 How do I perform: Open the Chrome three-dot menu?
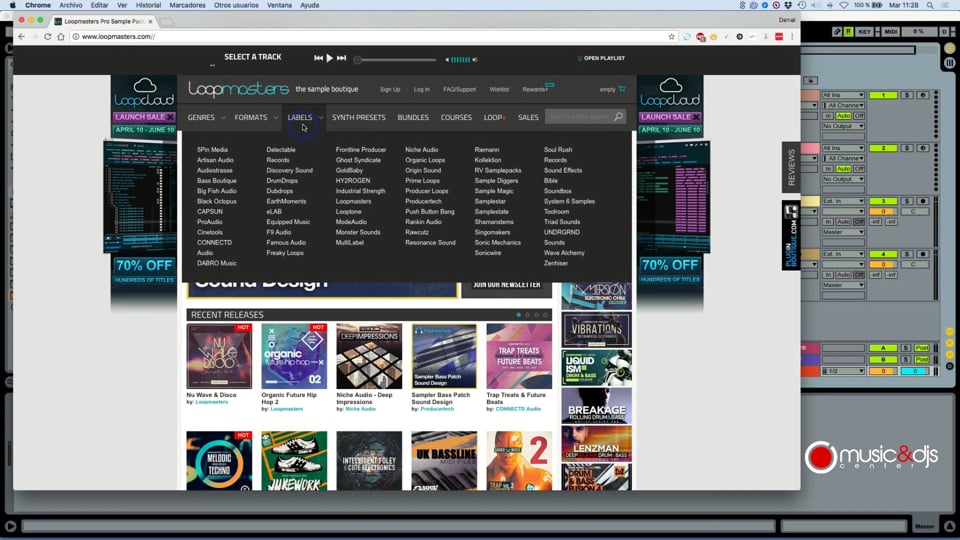(x=792, y=37)
